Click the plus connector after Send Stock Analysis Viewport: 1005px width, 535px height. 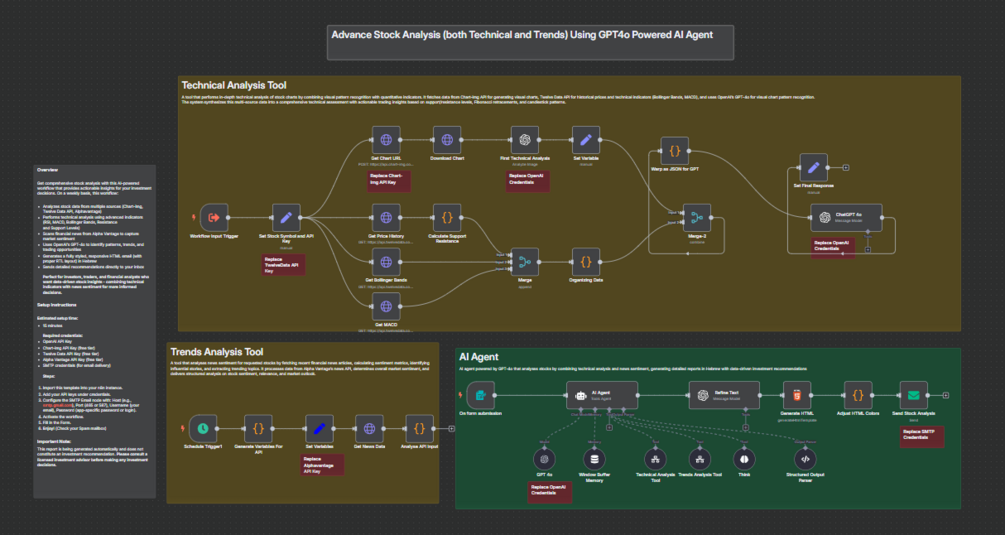tap(945, 395)
